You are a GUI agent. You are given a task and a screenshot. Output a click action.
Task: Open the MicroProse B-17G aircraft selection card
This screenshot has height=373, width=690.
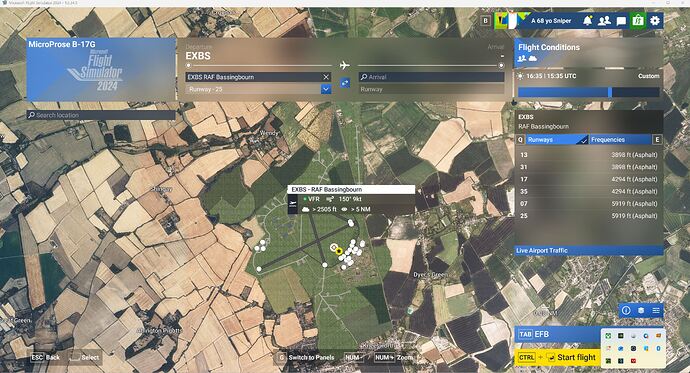click(101, 69)
